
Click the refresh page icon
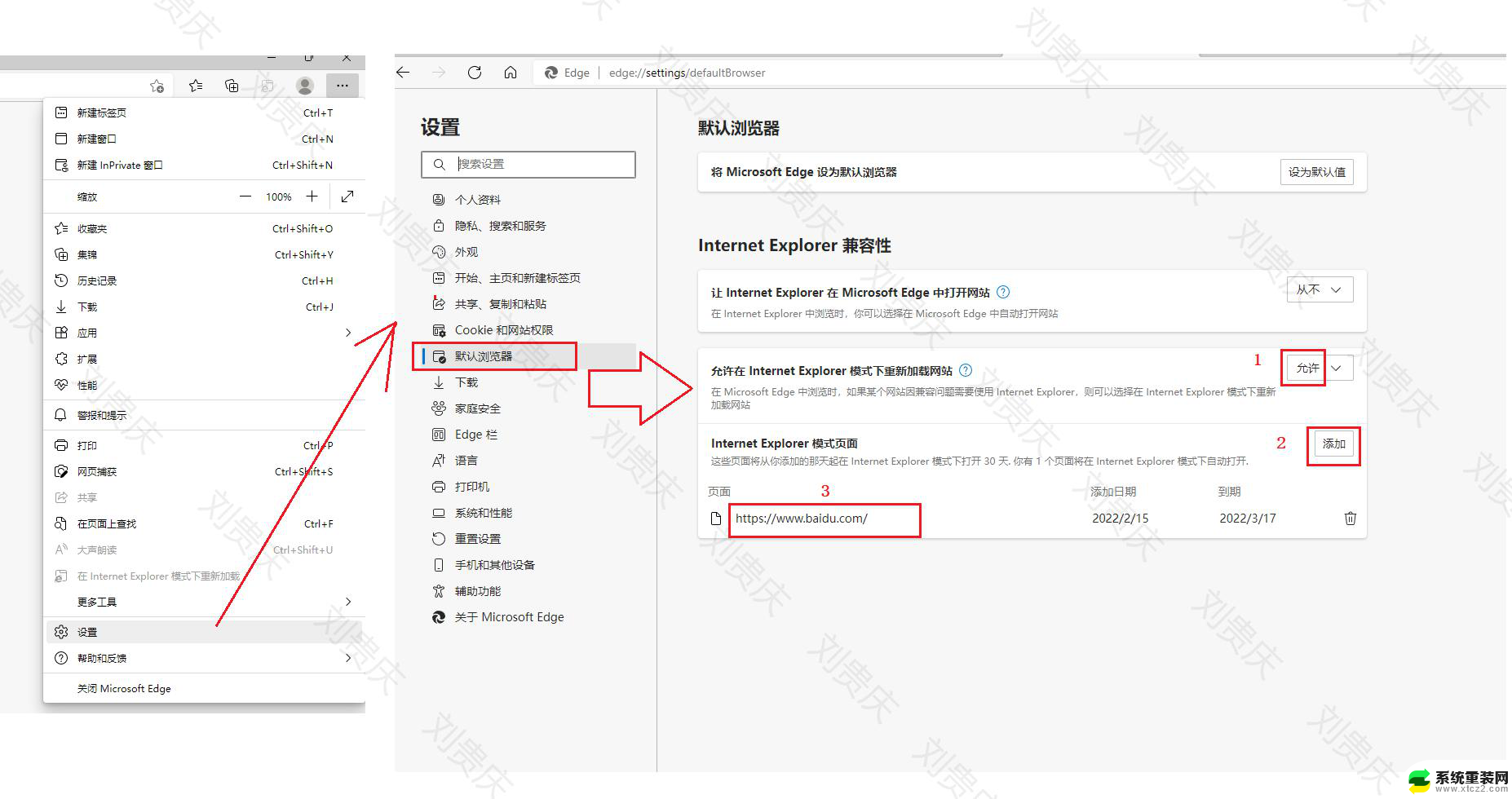point(475,73)
